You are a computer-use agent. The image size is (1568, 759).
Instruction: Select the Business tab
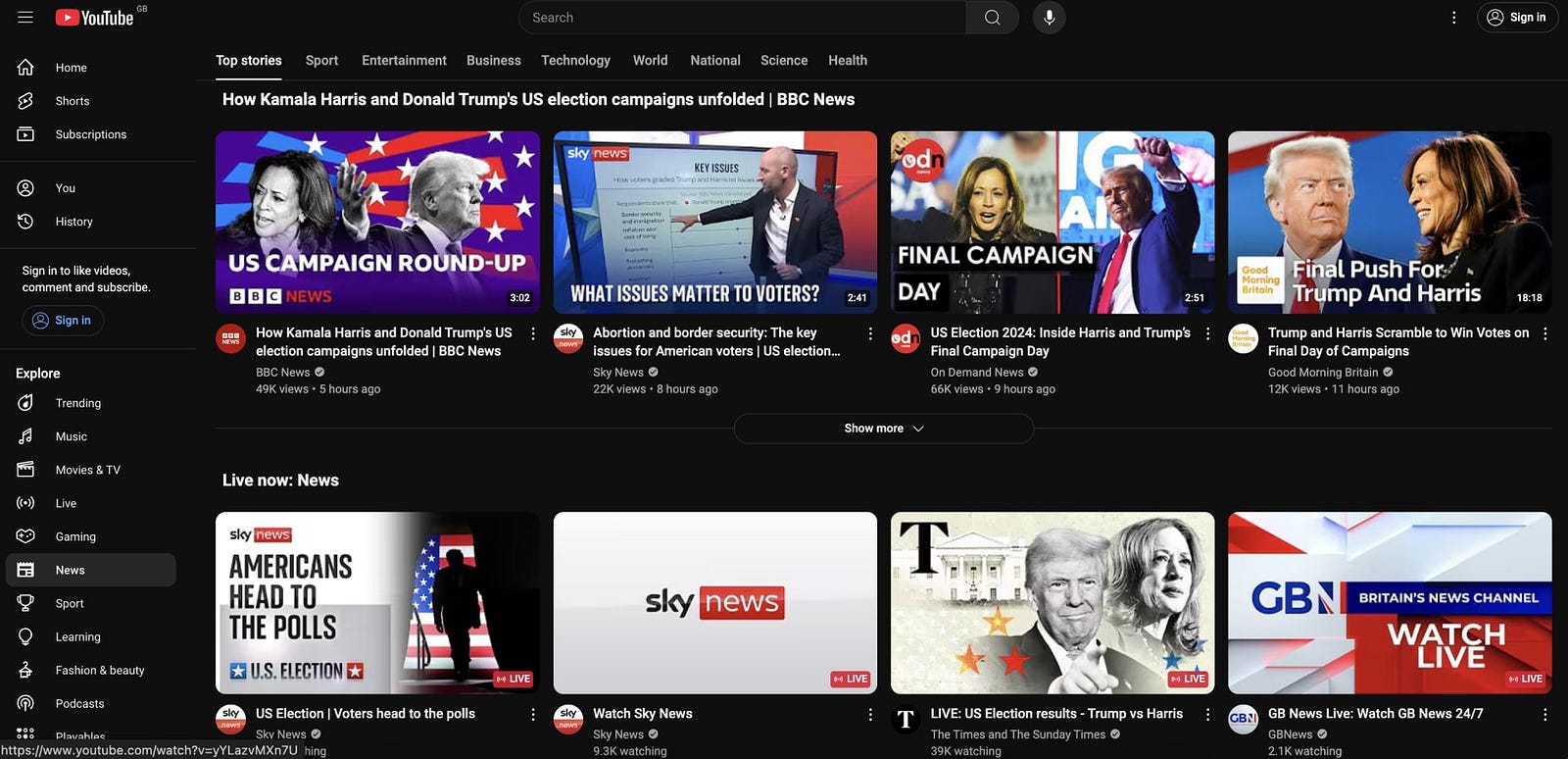(494, 61)
